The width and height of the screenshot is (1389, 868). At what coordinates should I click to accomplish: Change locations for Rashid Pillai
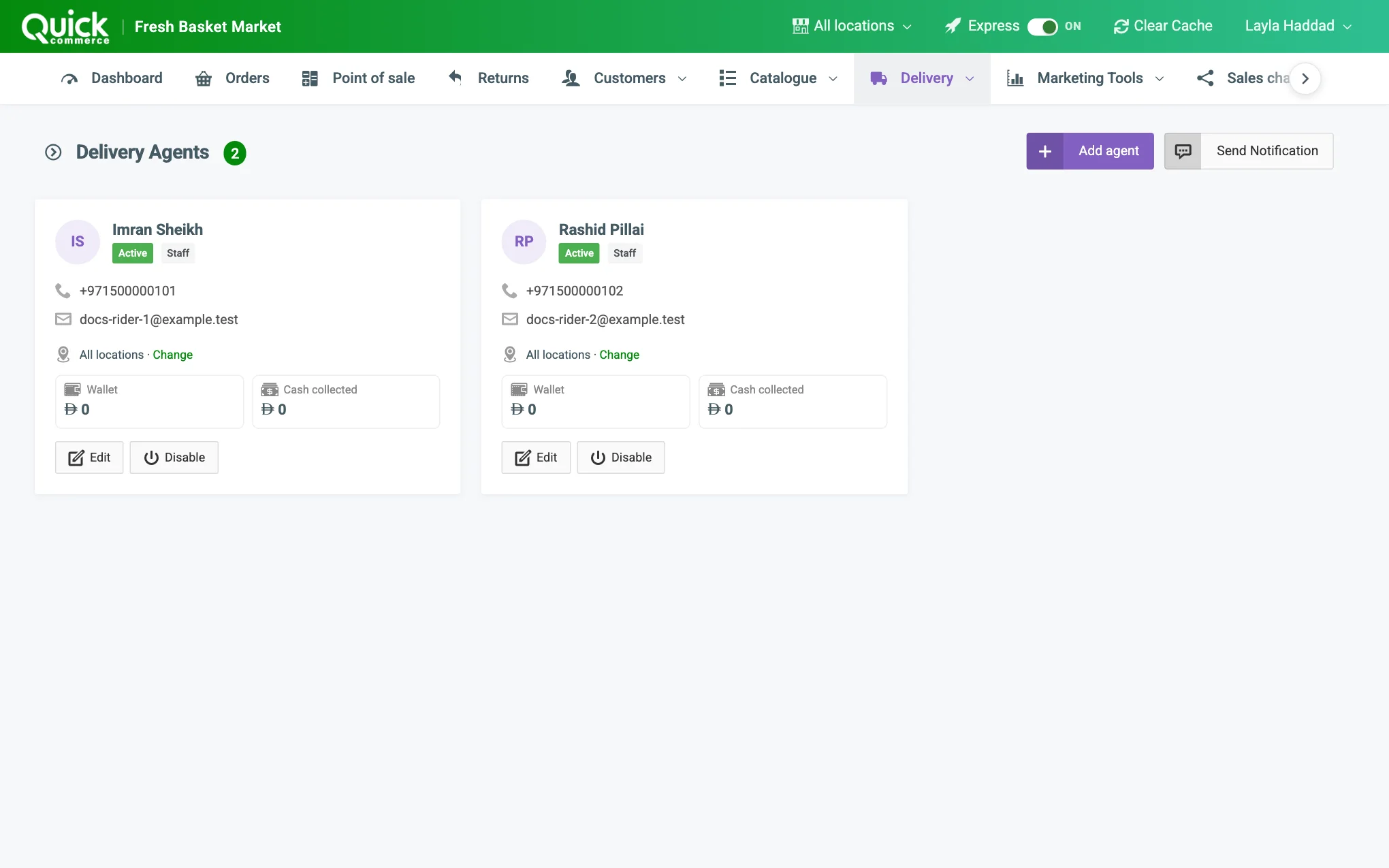(x=619, y=355)
